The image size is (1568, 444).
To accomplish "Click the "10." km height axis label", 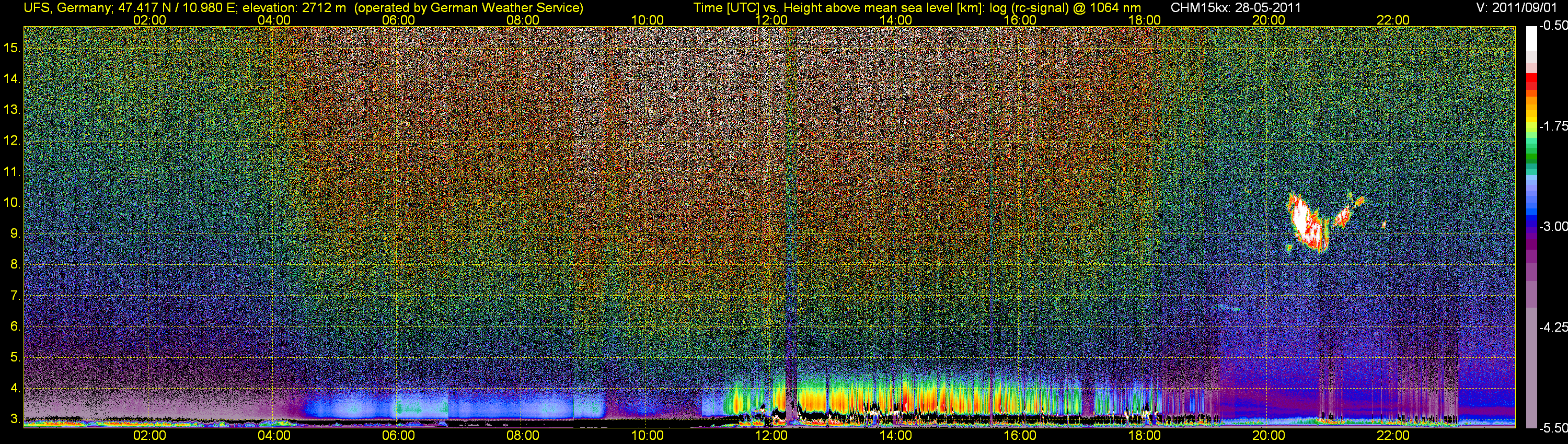I will pos(12,203).
